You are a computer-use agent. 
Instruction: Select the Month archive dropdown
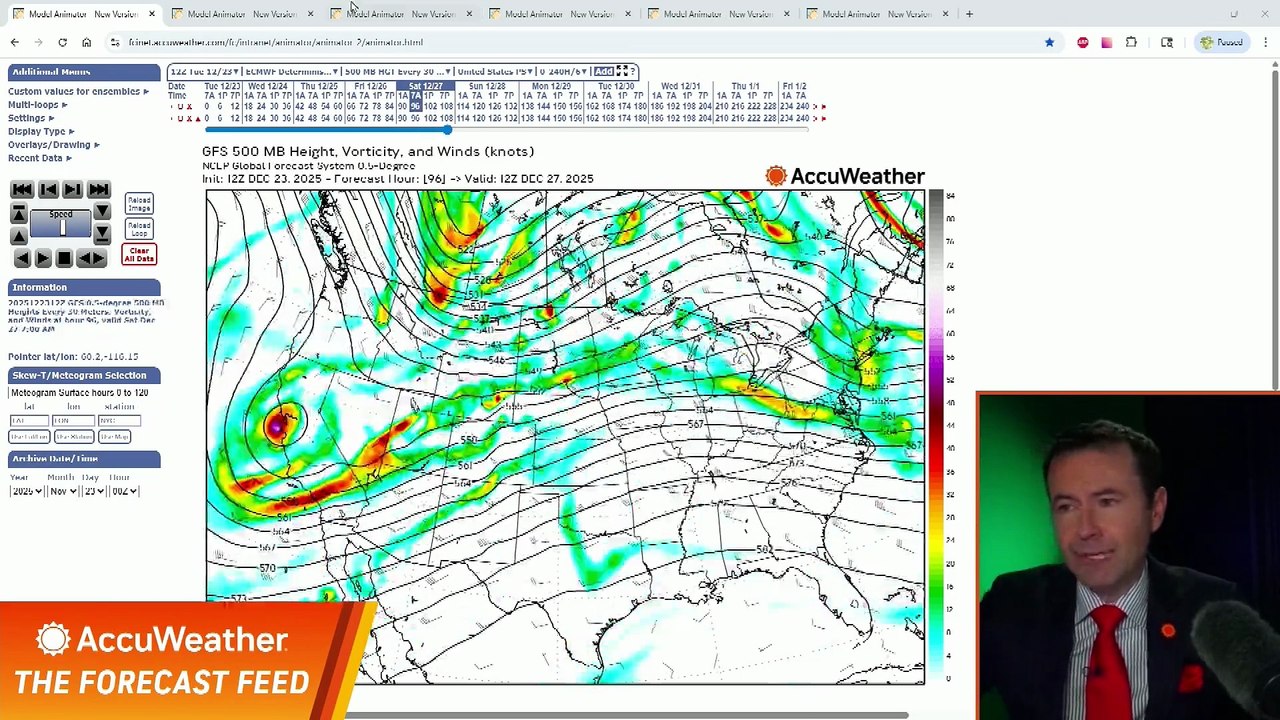pyautogui.click(x=63, y=491)
